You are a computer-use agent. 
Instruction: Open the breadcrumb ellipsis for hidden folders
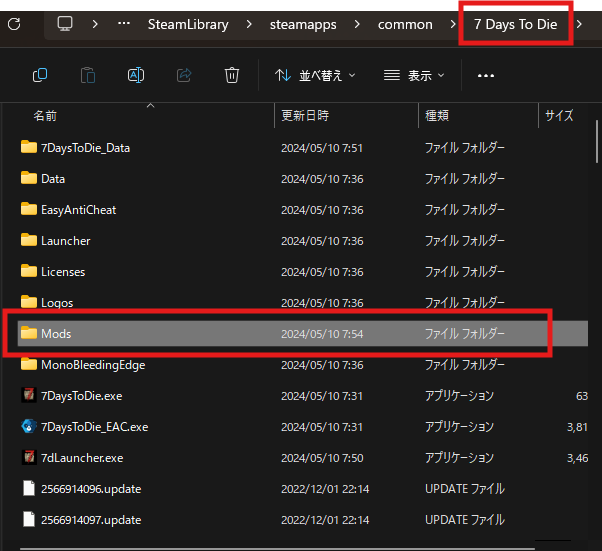point(124,24)
